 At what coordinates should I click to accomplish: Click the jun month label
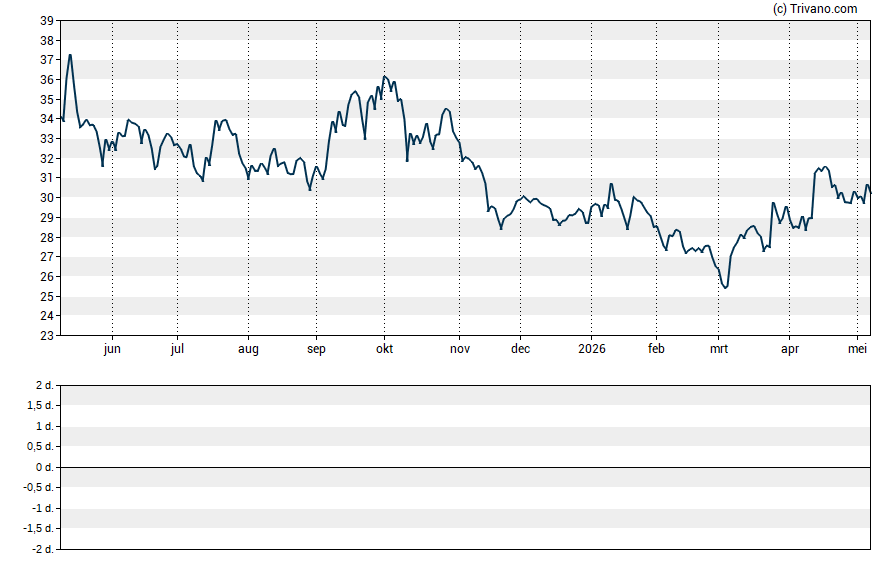point(112,349)
